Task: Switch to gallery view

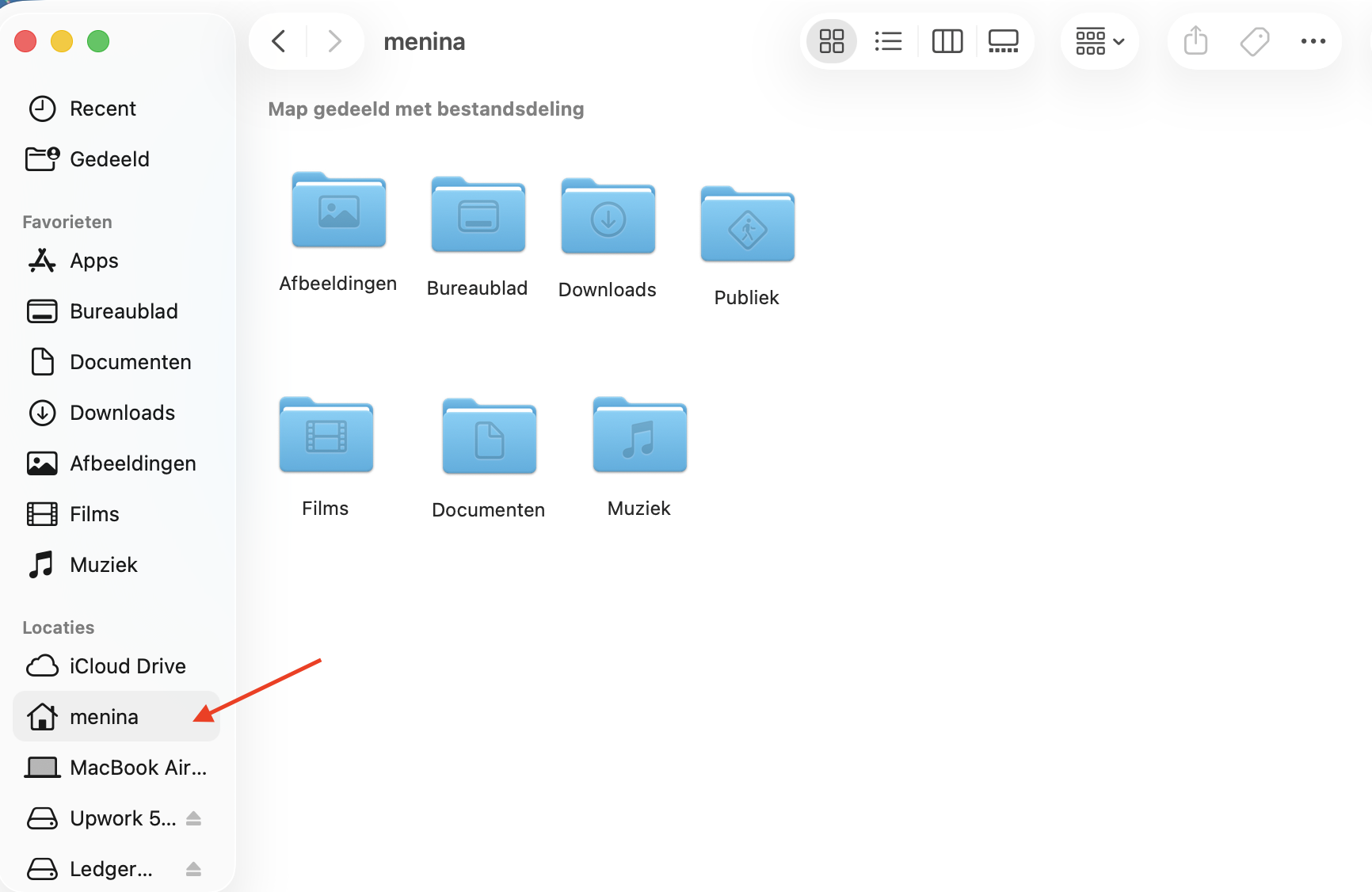Action: [1003, 40]
